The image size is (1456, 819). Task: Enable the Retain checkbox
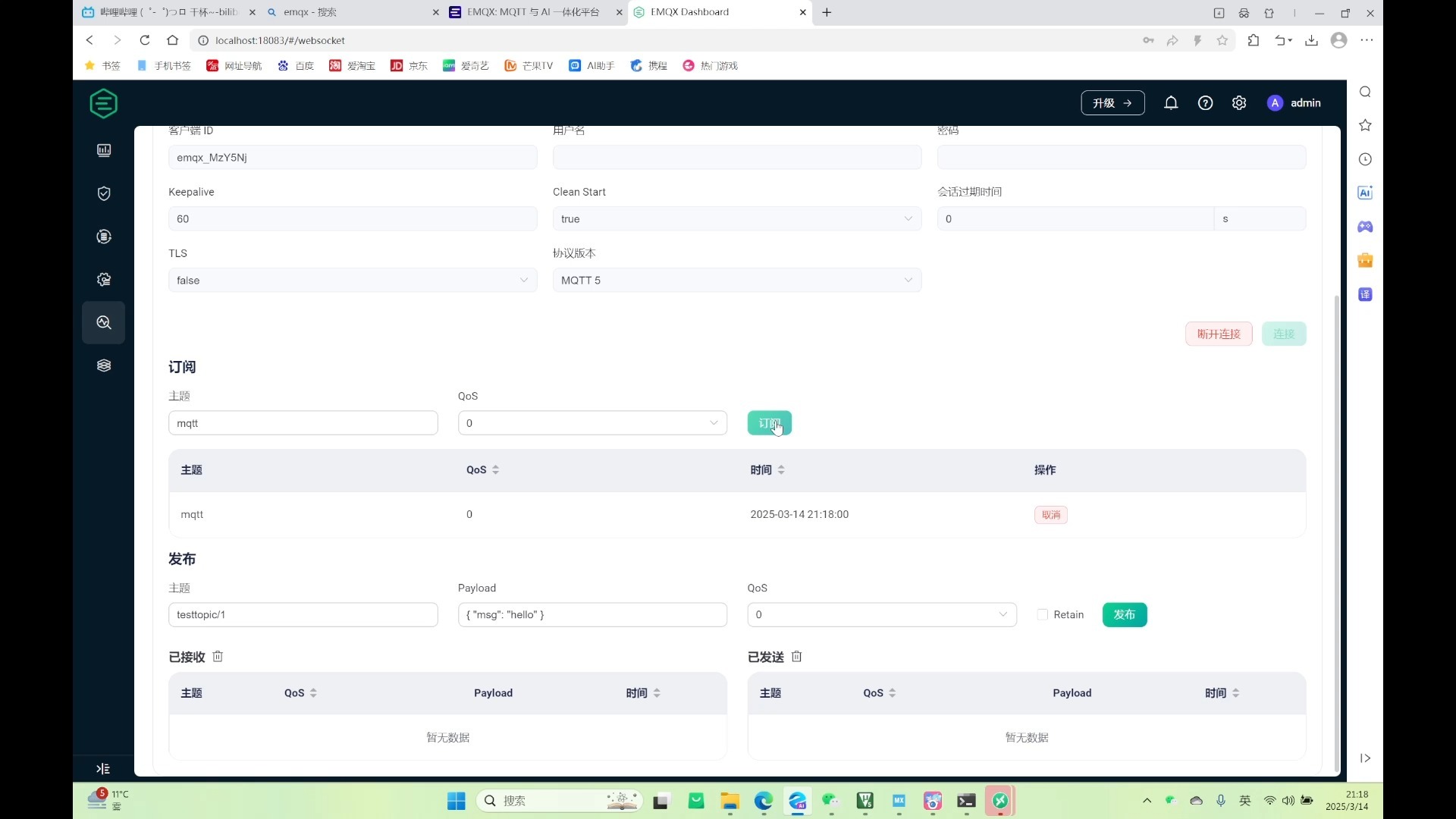1043,615
